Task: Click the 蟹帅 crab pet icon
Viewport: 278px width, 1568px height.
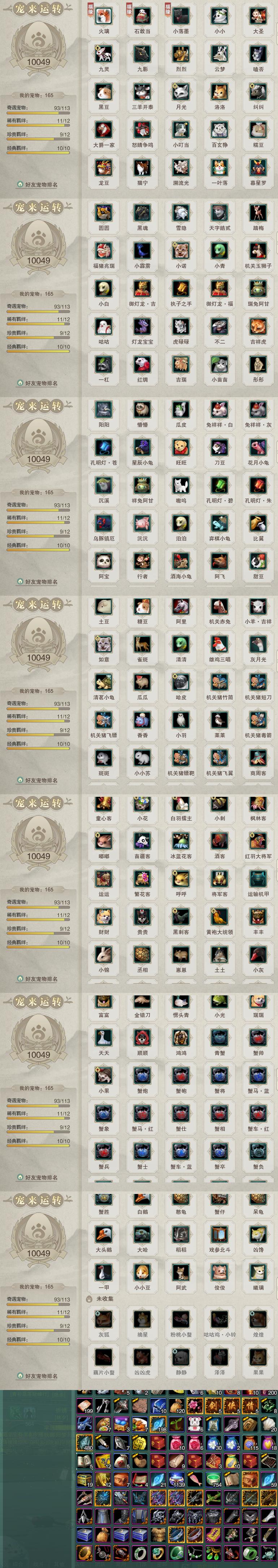Action: 258,1038
